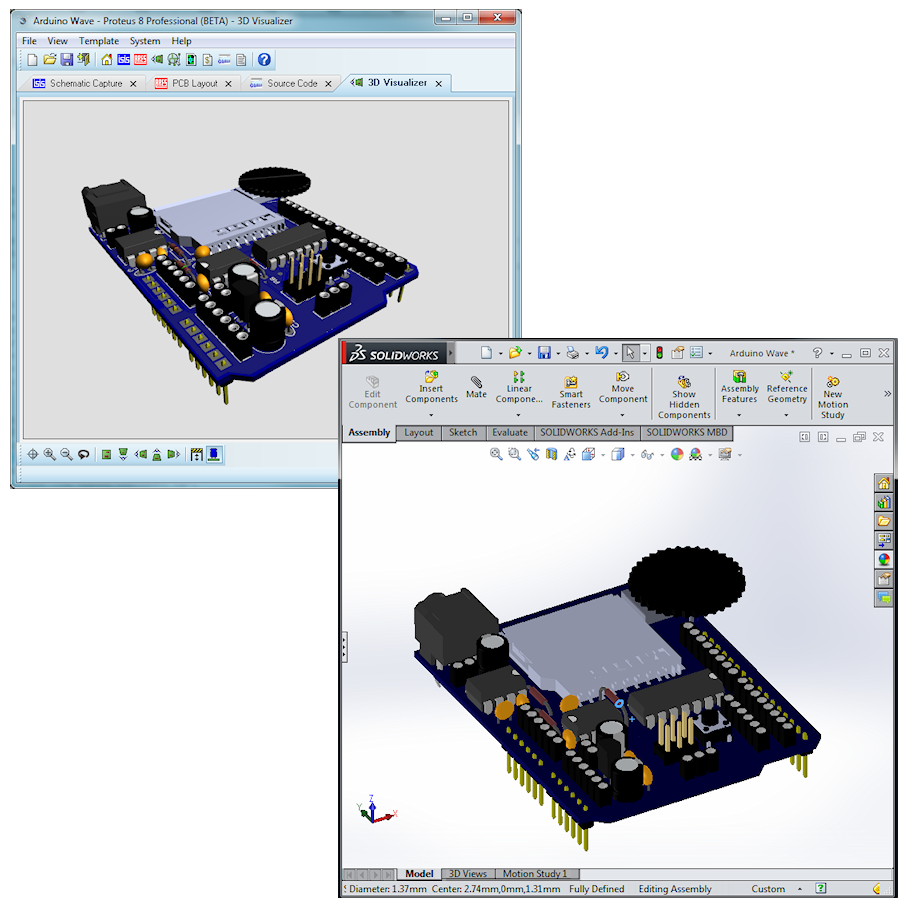Click SolidWorks Section View icon
Image resolution: width=900 pixels, height=900 pixels.
[551, 455]
